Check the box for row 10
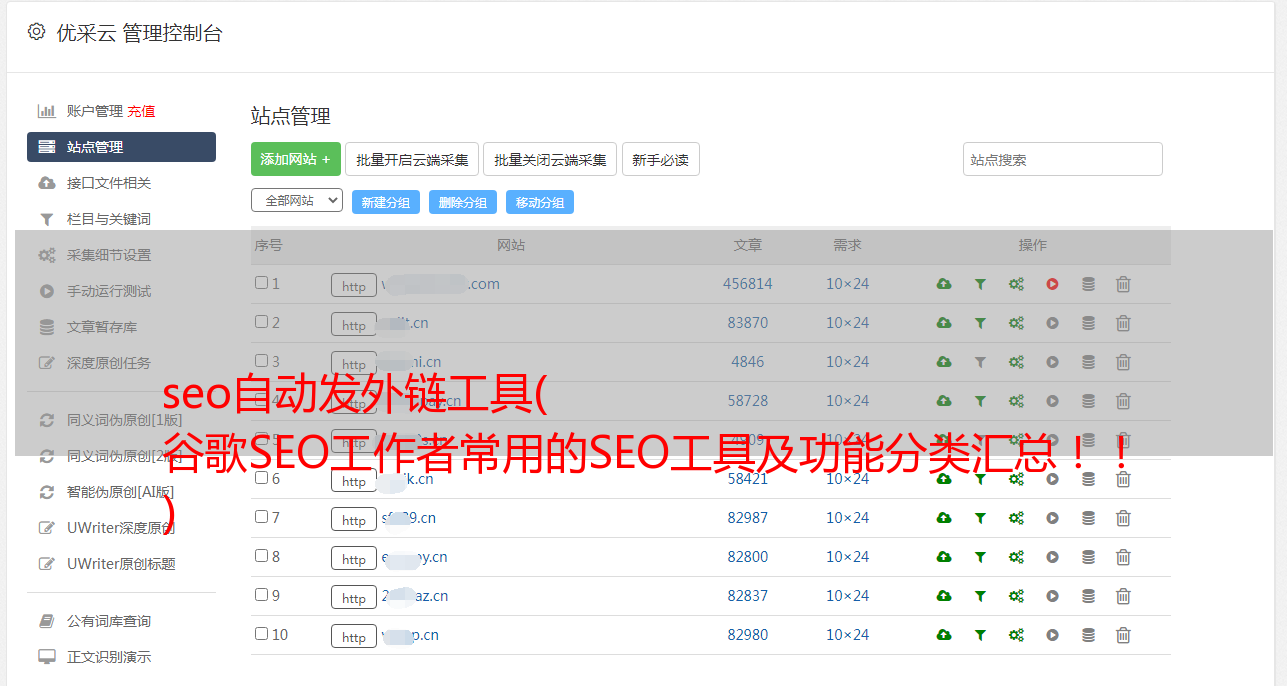Screen dimensions: 1287x686 point(261,634)
